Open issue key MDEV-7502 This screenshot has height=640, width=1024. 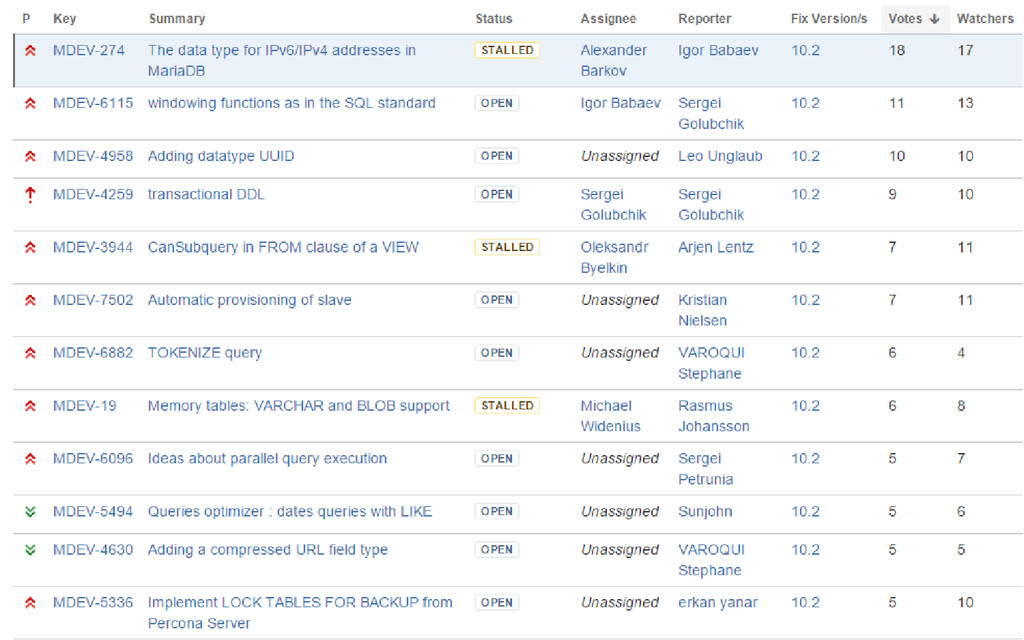pyautogui.click(x=93, y=300)
